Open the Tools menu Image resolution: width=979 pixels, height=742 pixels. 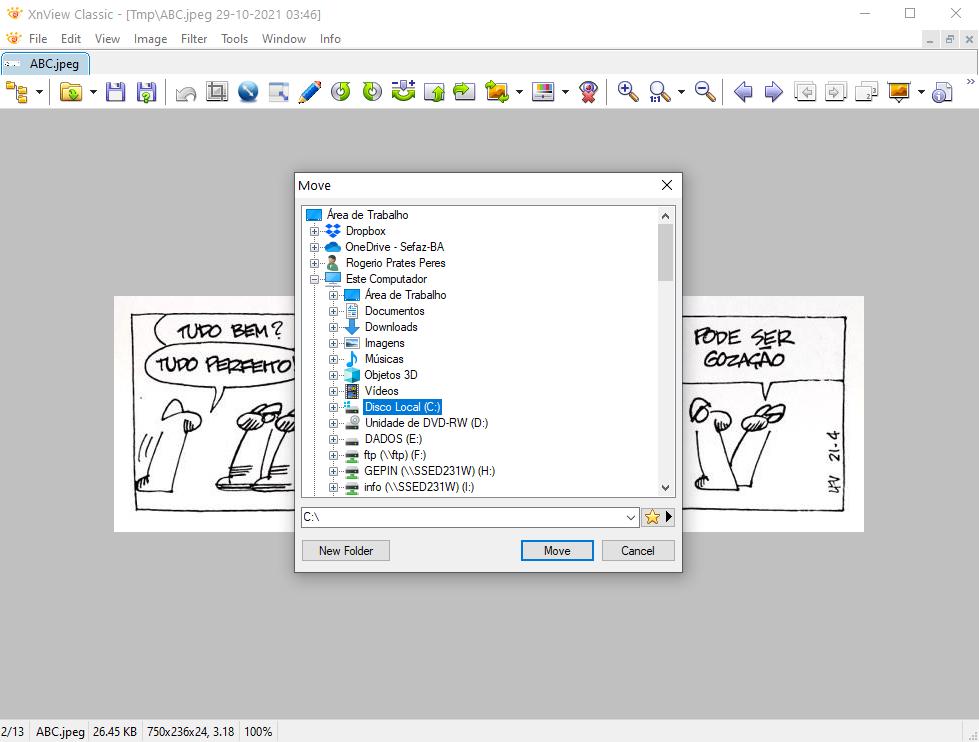coord(234,39)
